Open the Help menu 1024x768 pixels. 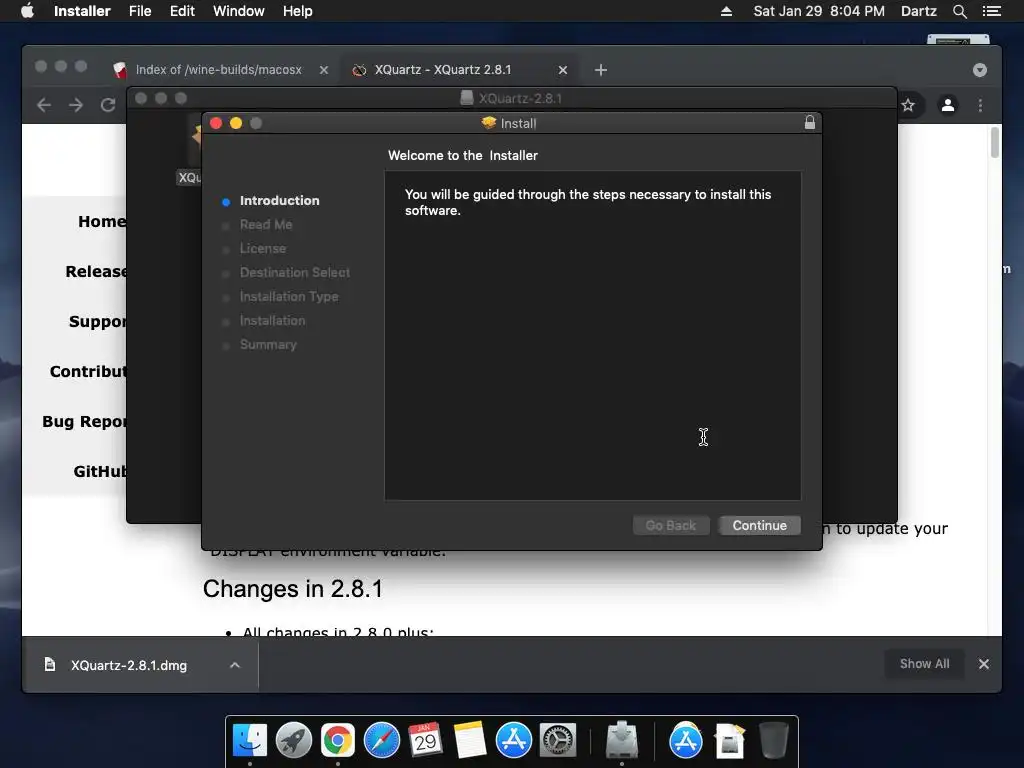pyautogui.click(x=297, y=11)
